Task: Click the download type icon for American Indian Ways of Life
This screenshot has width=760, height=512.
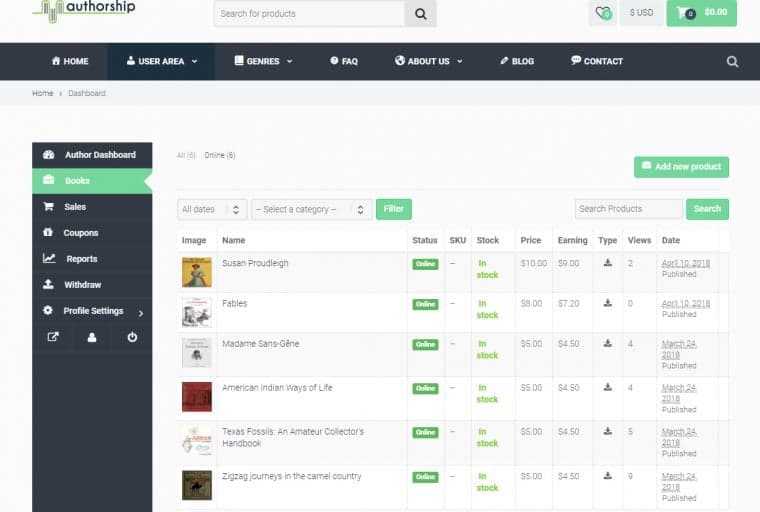Action: point(607,387)
